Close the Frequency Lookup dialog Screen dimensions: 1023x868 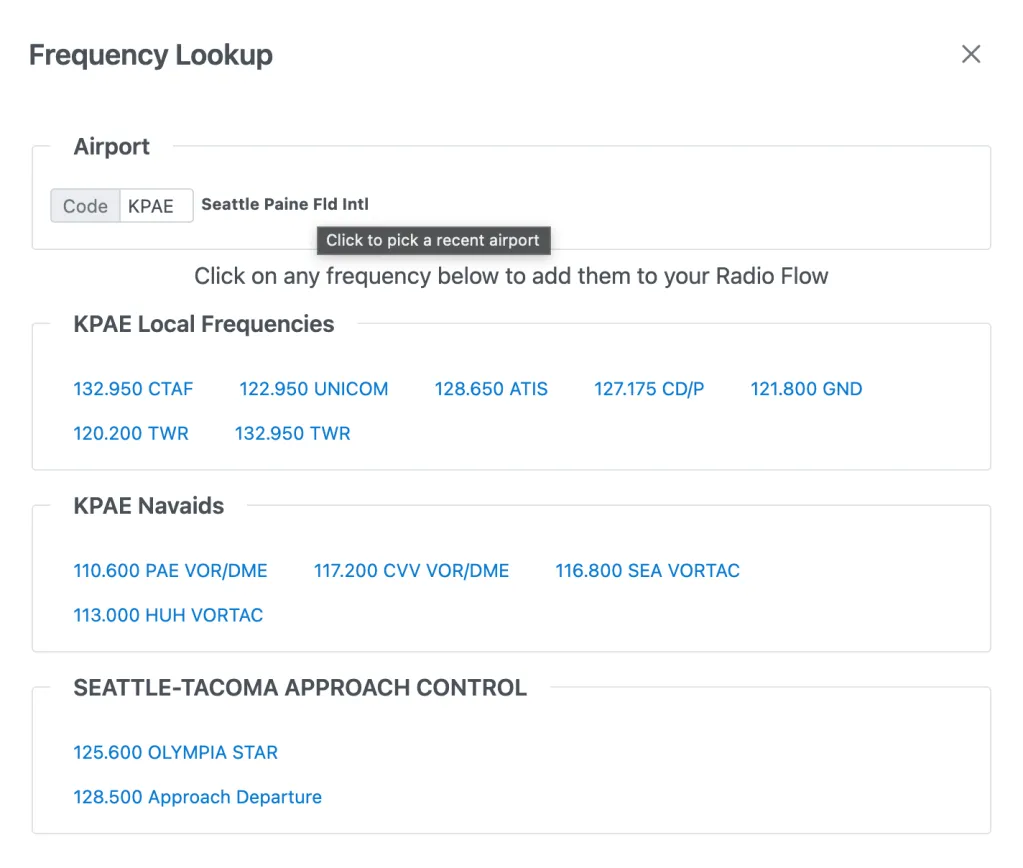coord(970,54)
